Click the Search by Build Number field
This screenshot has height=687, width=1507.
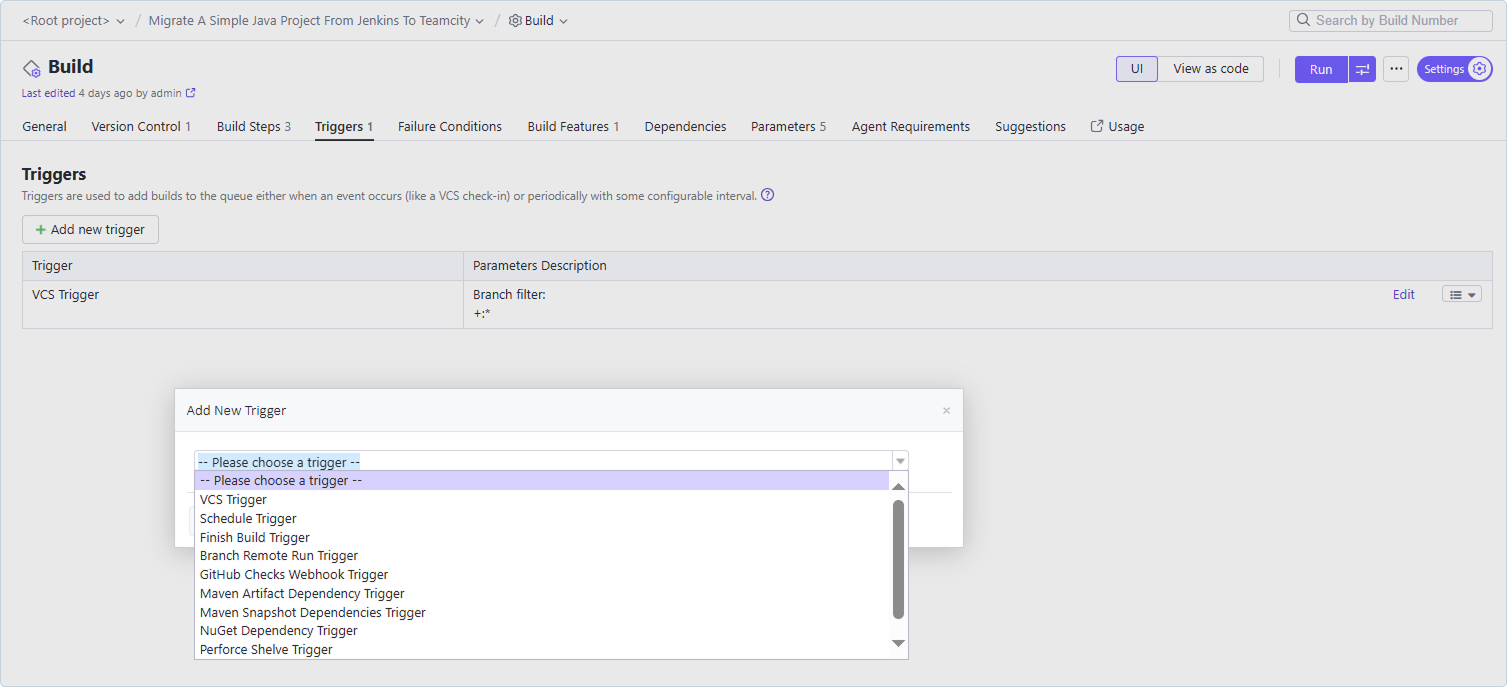click(x=1394, y=20)
